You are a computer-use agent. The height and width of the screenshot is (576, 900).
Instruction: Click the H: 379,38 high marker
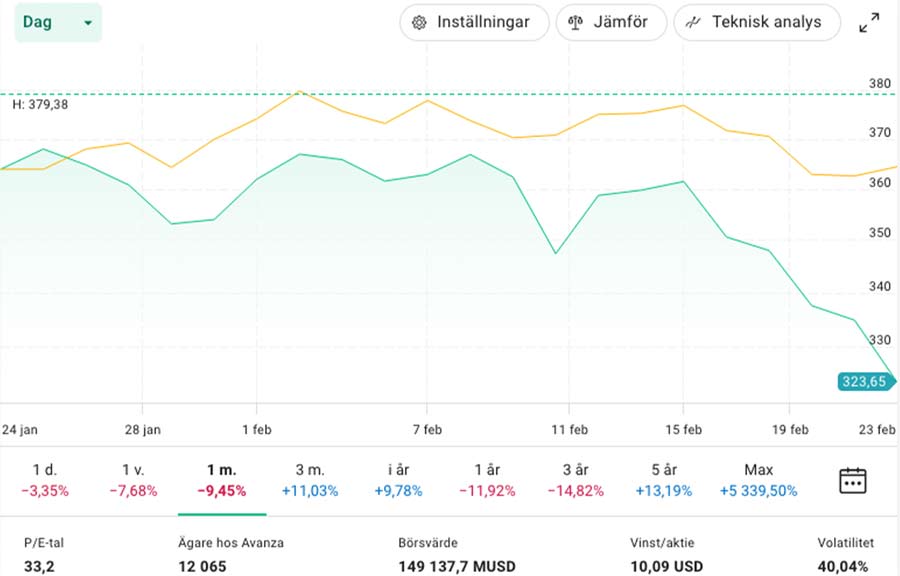(40, 104)
